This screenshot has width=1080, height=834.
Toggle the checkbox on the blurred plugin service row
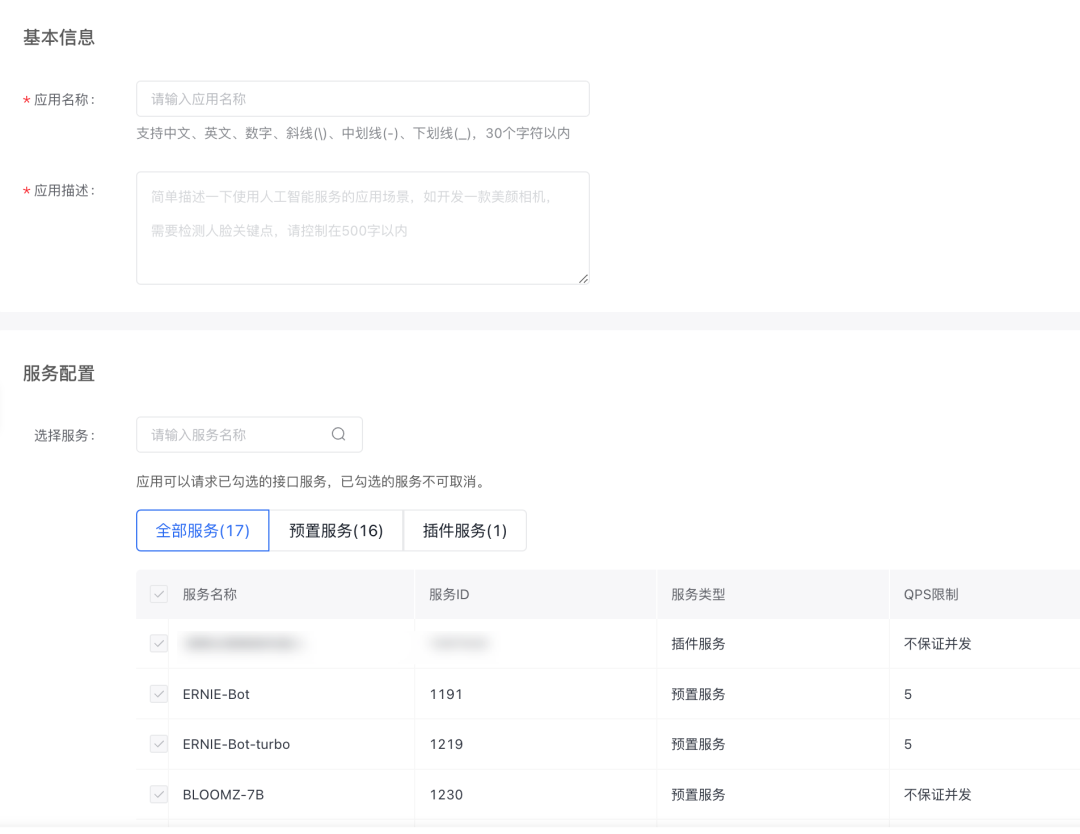tap(157, 643)
